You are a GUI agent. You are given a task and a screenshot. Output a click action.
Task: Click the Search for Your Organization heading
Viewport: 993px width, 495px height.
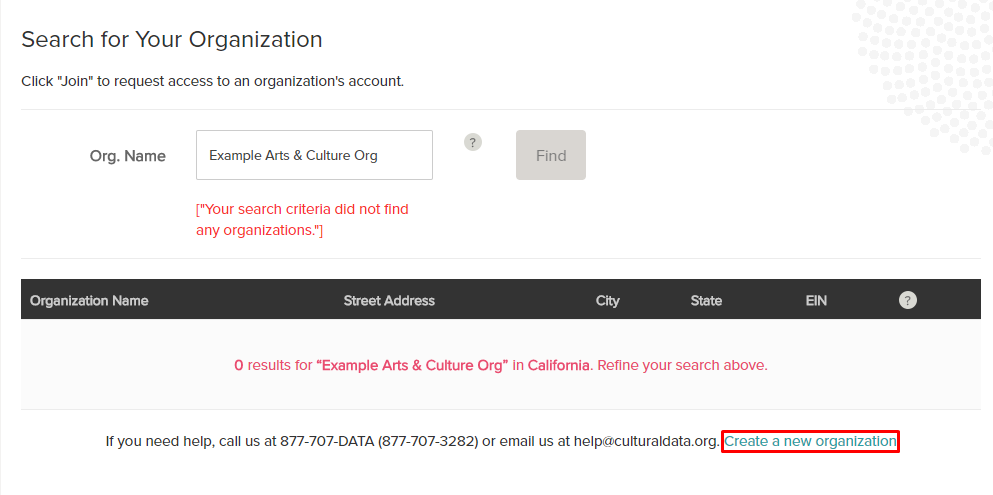click(172, 40)
